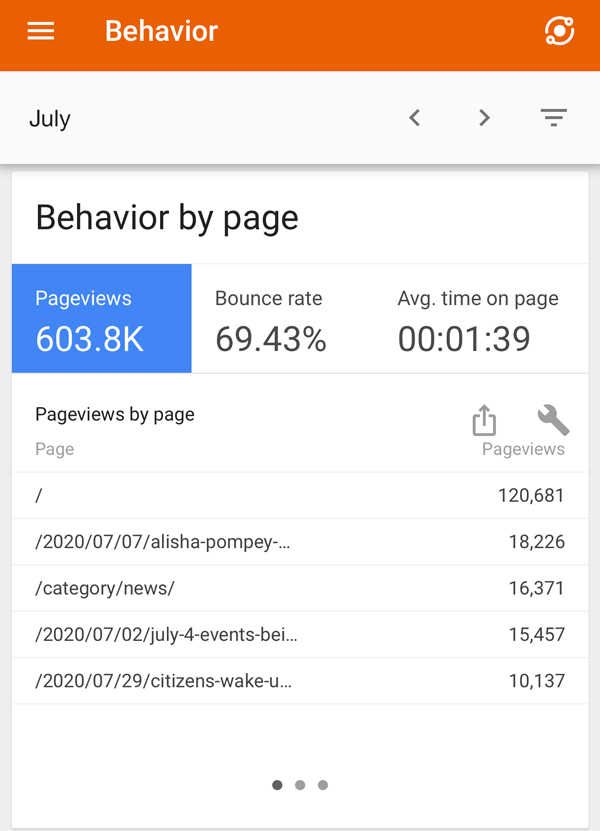Click the Behavior header title
Image resolution: width=600 pixels, height=831 pixels.
tap(161, 31)
